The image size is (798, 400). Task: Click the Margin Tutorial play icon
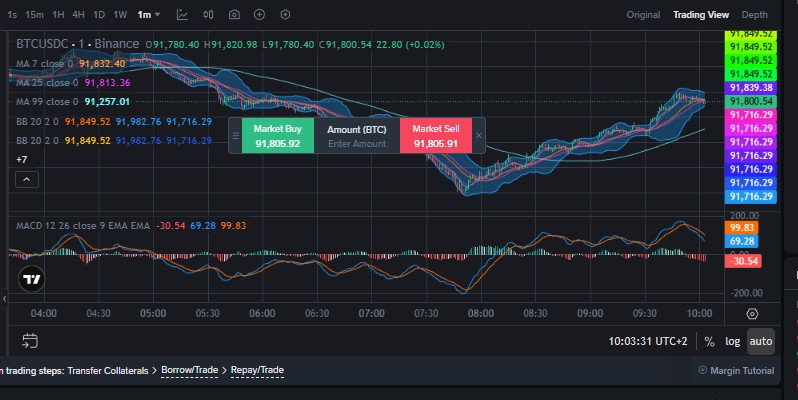click(x=703, y=370)
